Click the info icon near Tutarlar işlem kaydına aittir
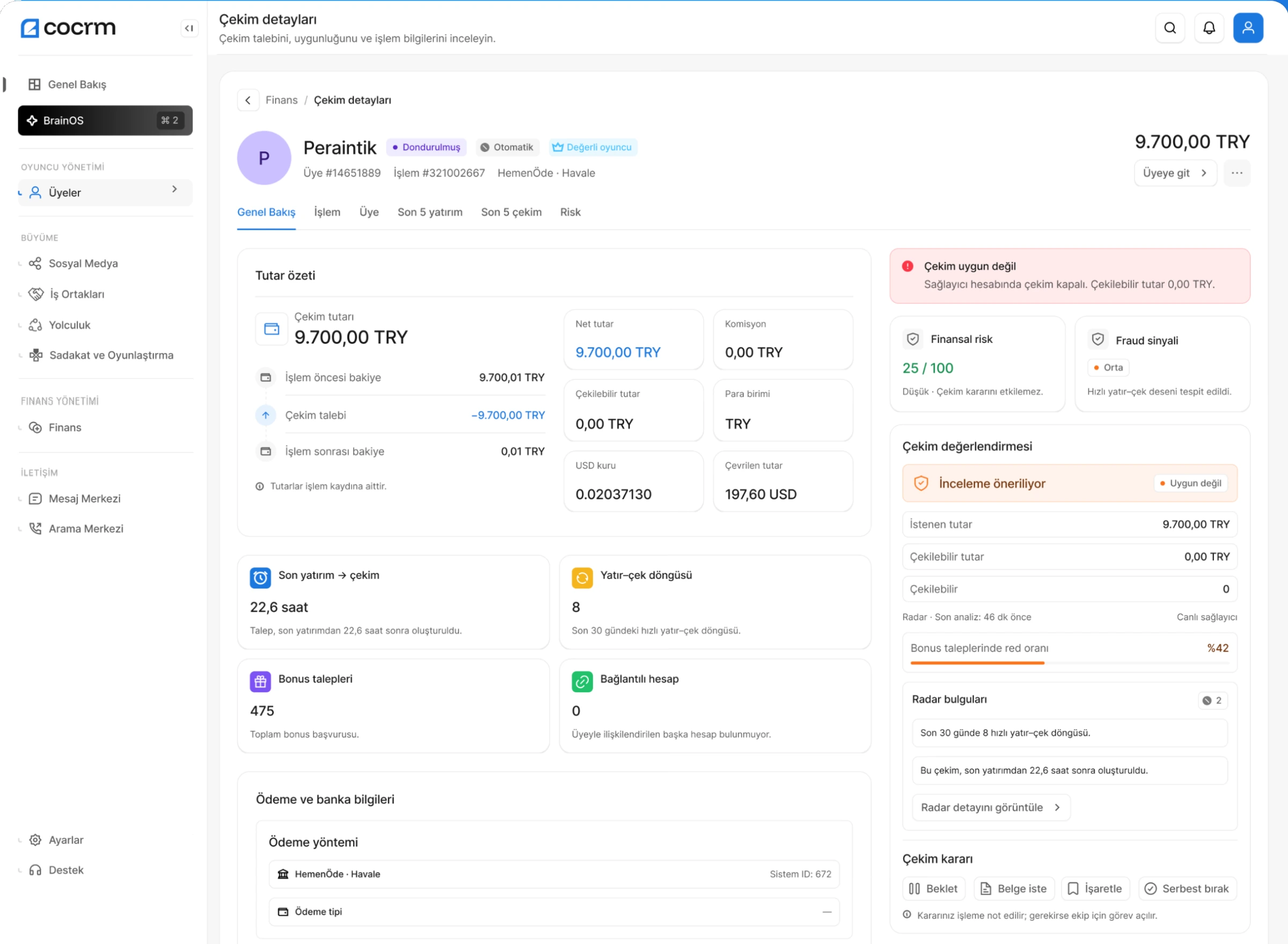Image resolution: width=1288 pixels, height=944 pixels. (259, 486)
